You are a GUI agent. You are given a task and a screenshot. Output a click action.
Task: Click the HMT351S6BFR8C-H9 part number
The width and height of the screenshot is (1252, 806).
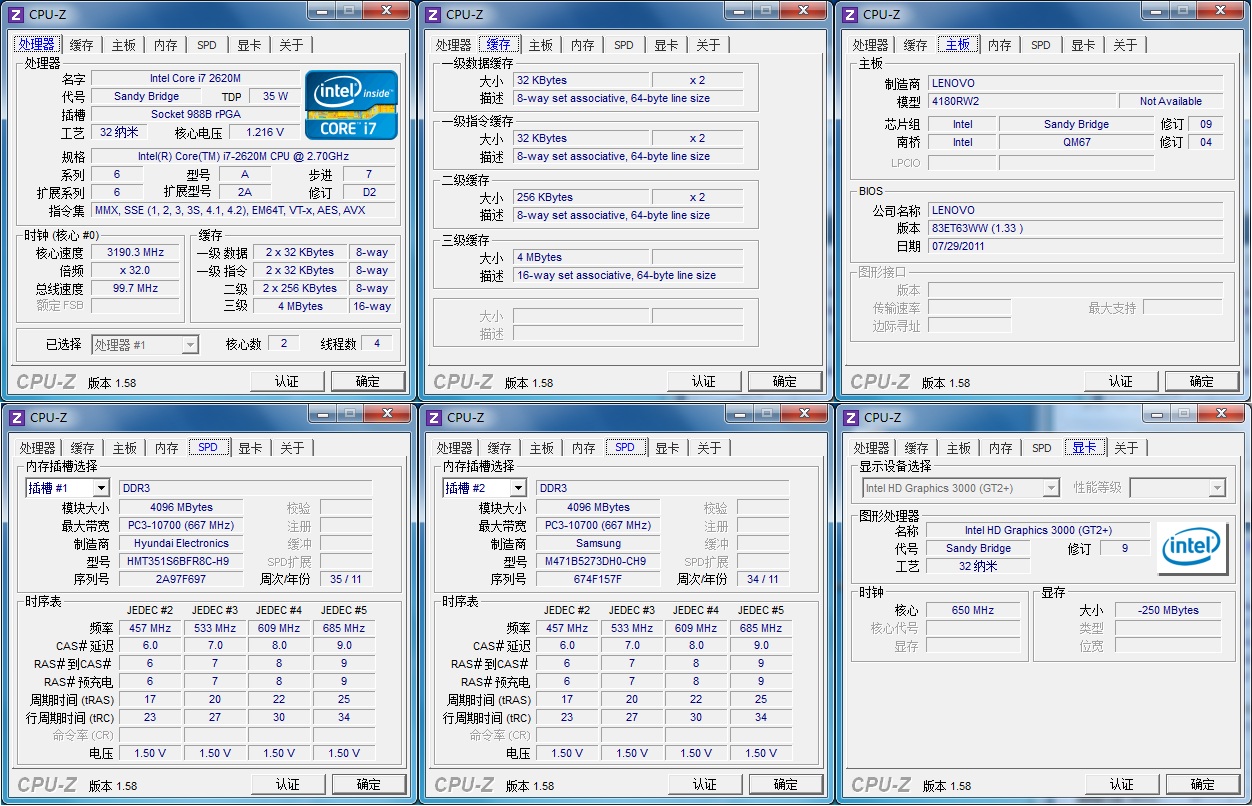tap(181, 561)
